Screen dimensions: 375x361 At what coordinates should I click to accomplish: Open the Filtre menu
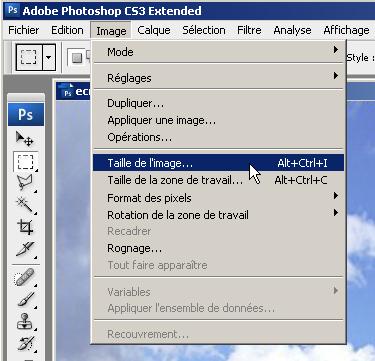tap(249, 30)
